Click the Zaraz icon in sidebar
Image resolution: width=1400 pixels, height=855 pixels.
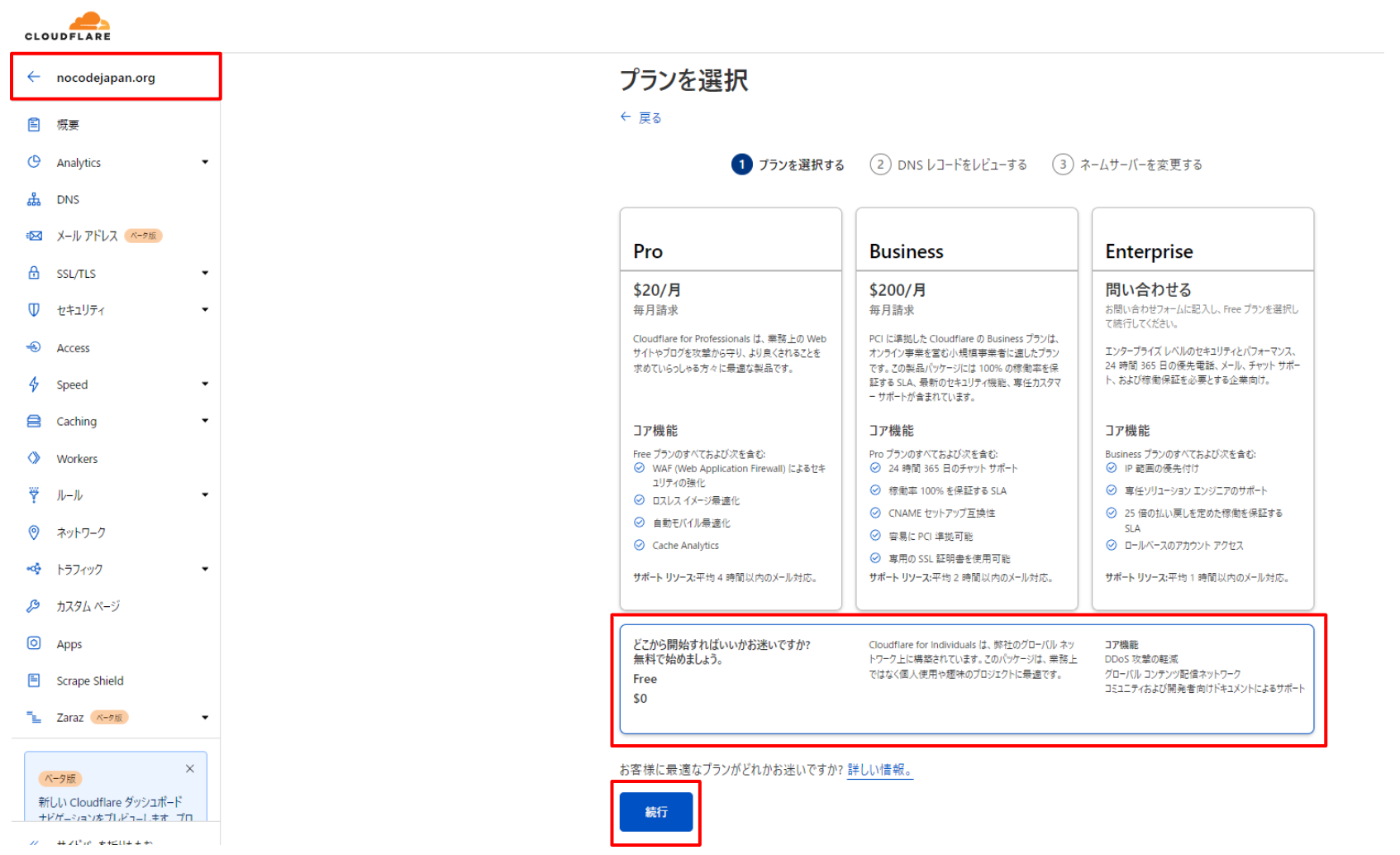[34, 717]
